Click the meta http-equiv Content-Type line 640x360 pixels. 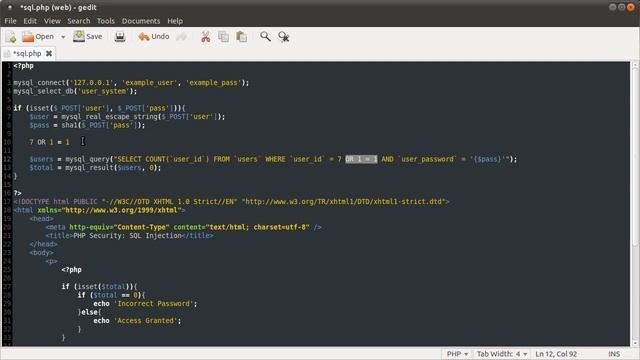[x=183, y=227]
